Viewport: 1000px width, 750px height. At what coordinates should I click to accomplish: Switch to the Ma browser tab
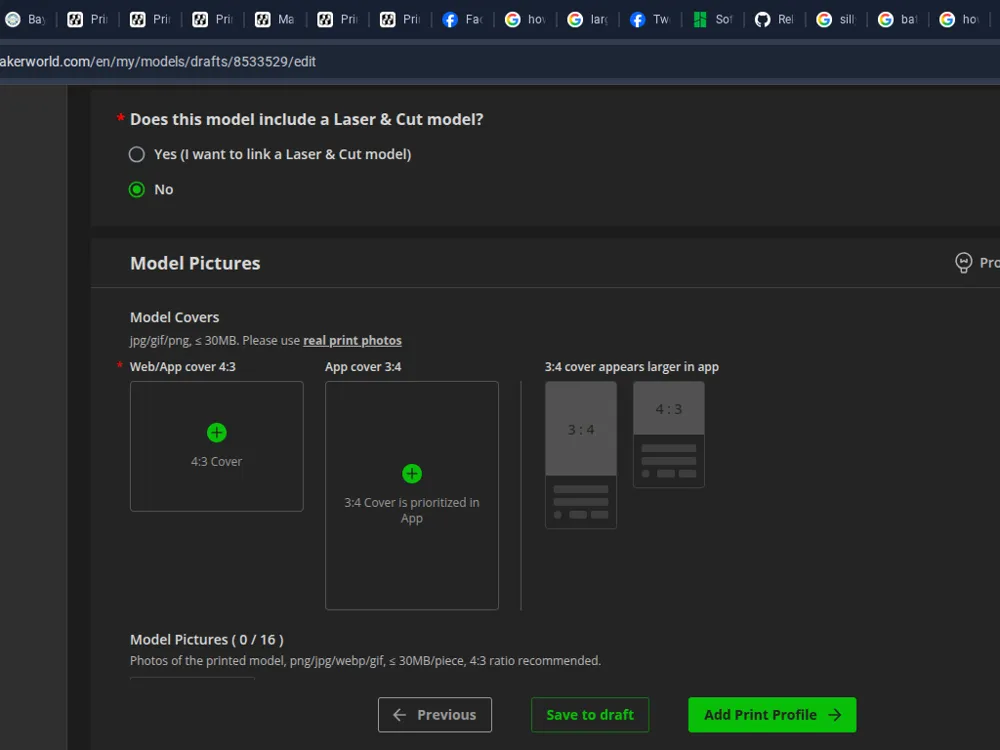(x=275, y=19)
